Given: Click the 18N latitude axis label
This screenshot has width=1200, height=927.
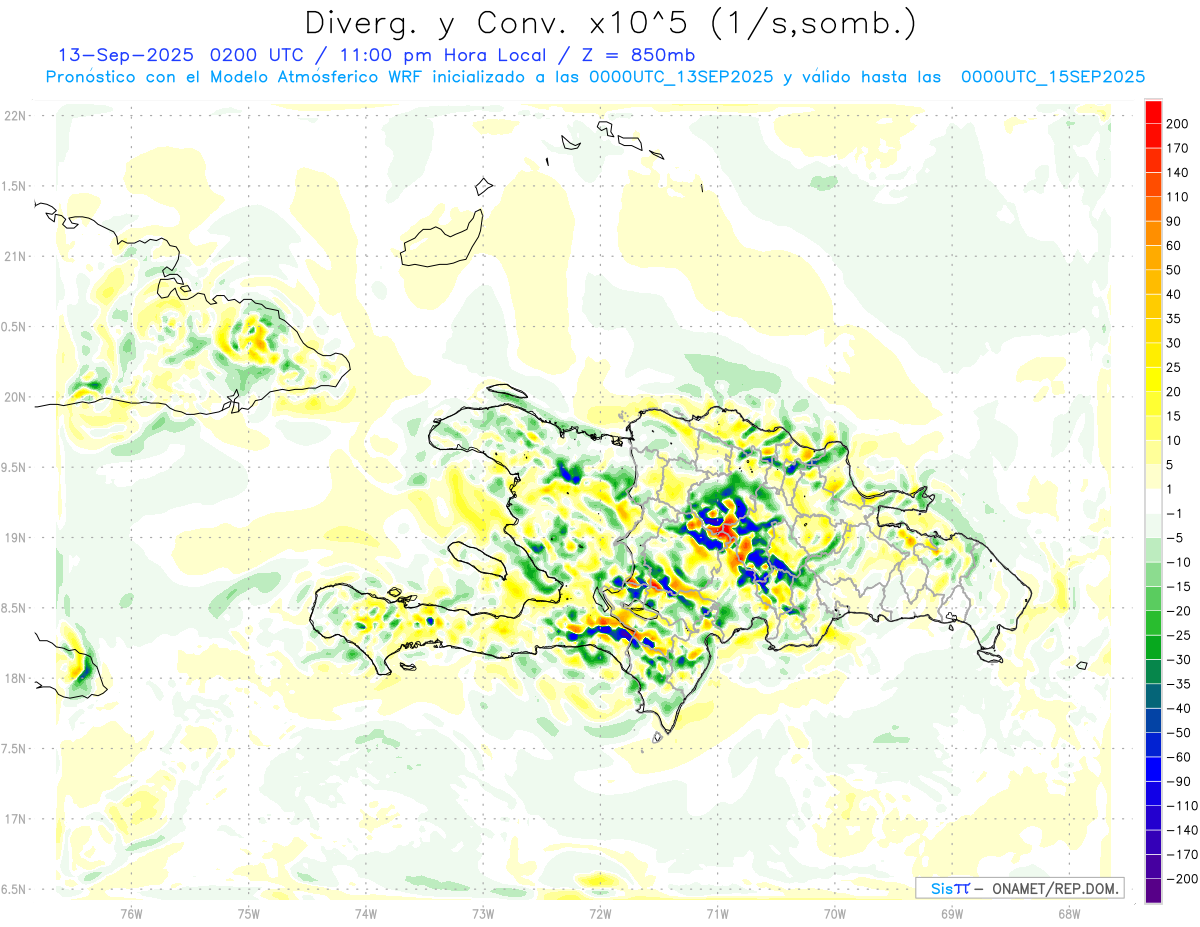Looking at the screenshot, I should coord(15,678).
